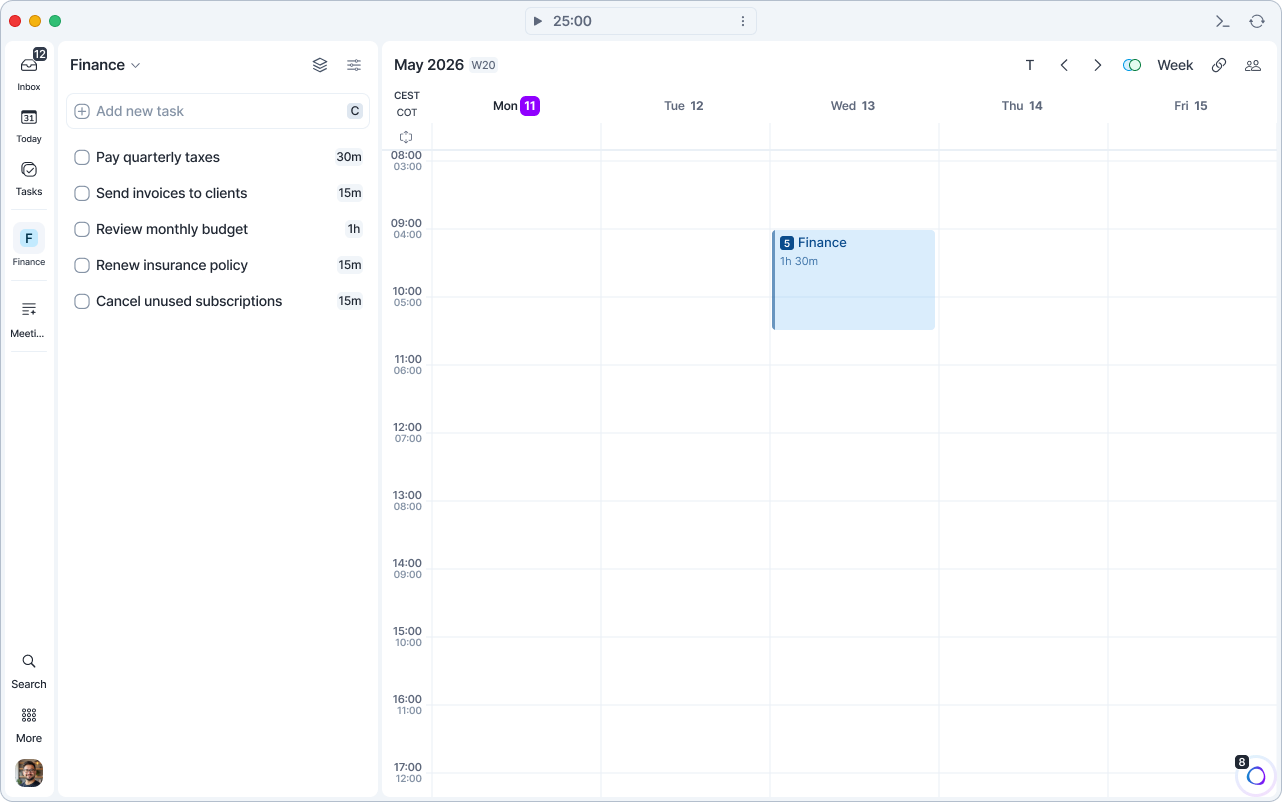Image resolution: width=1282 pixels, height=802 pixels.
Task: Open the command line terminal icon
Action: 1222,21
